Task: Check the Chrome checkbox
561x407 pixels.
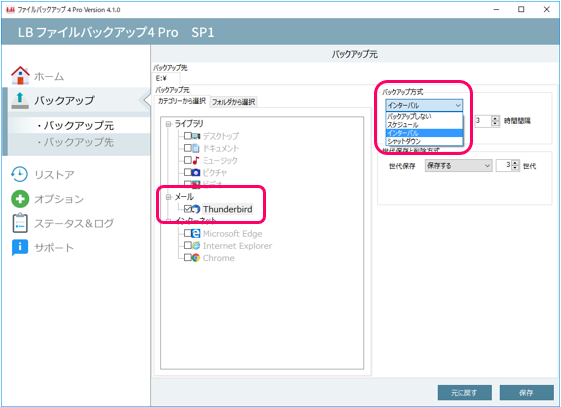Action: pos(187,258)
